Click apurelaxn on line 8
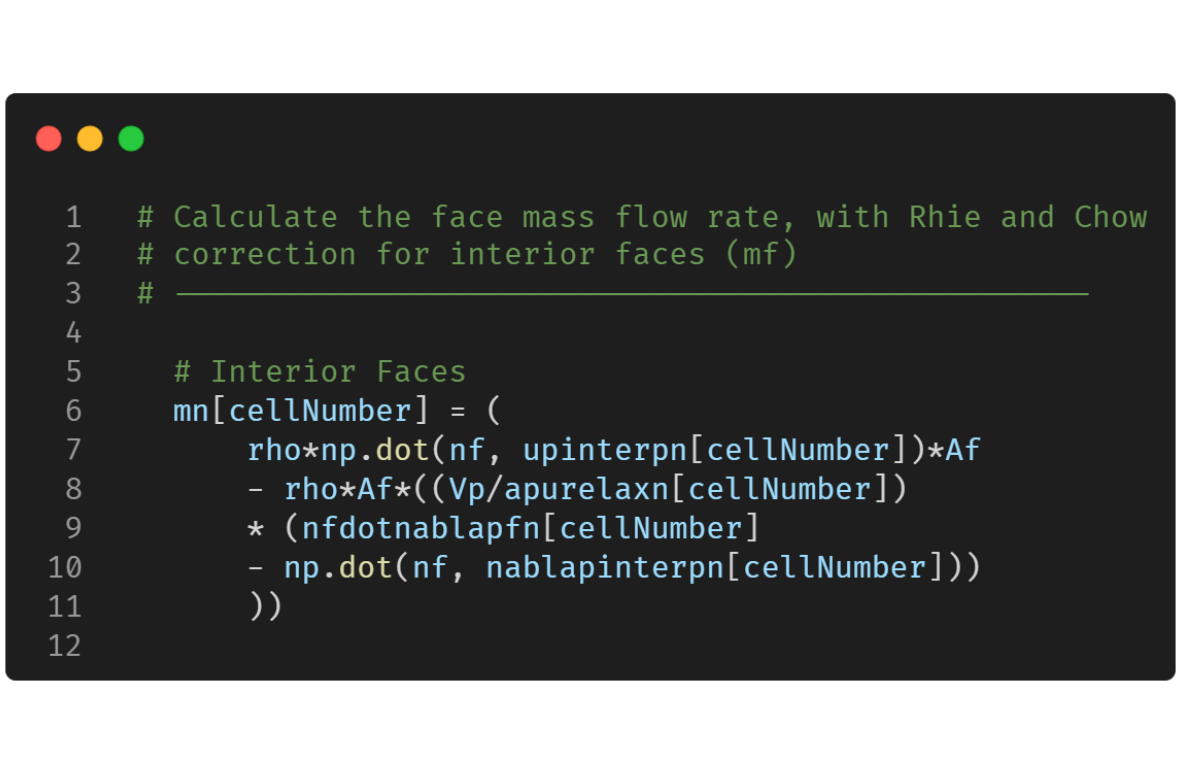Image resolution: width=1181 pixels, height=768 pixels. click(586, 489)
